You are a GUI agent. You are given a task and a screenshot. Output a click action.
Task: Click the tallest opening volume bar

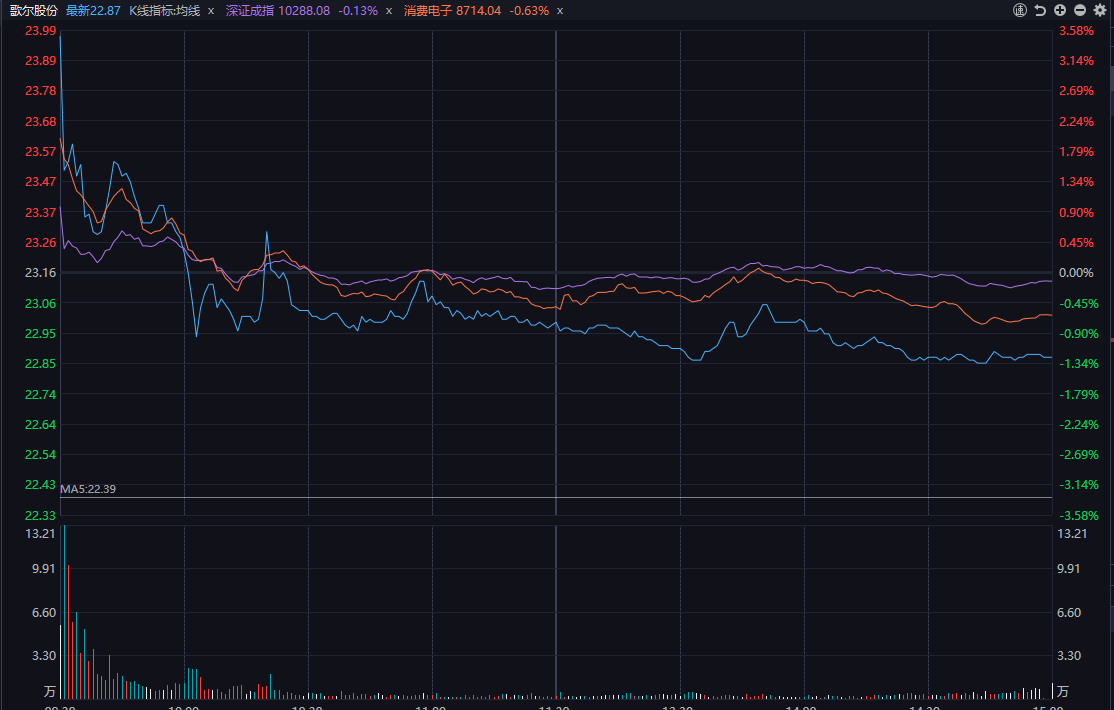[63, 610]
